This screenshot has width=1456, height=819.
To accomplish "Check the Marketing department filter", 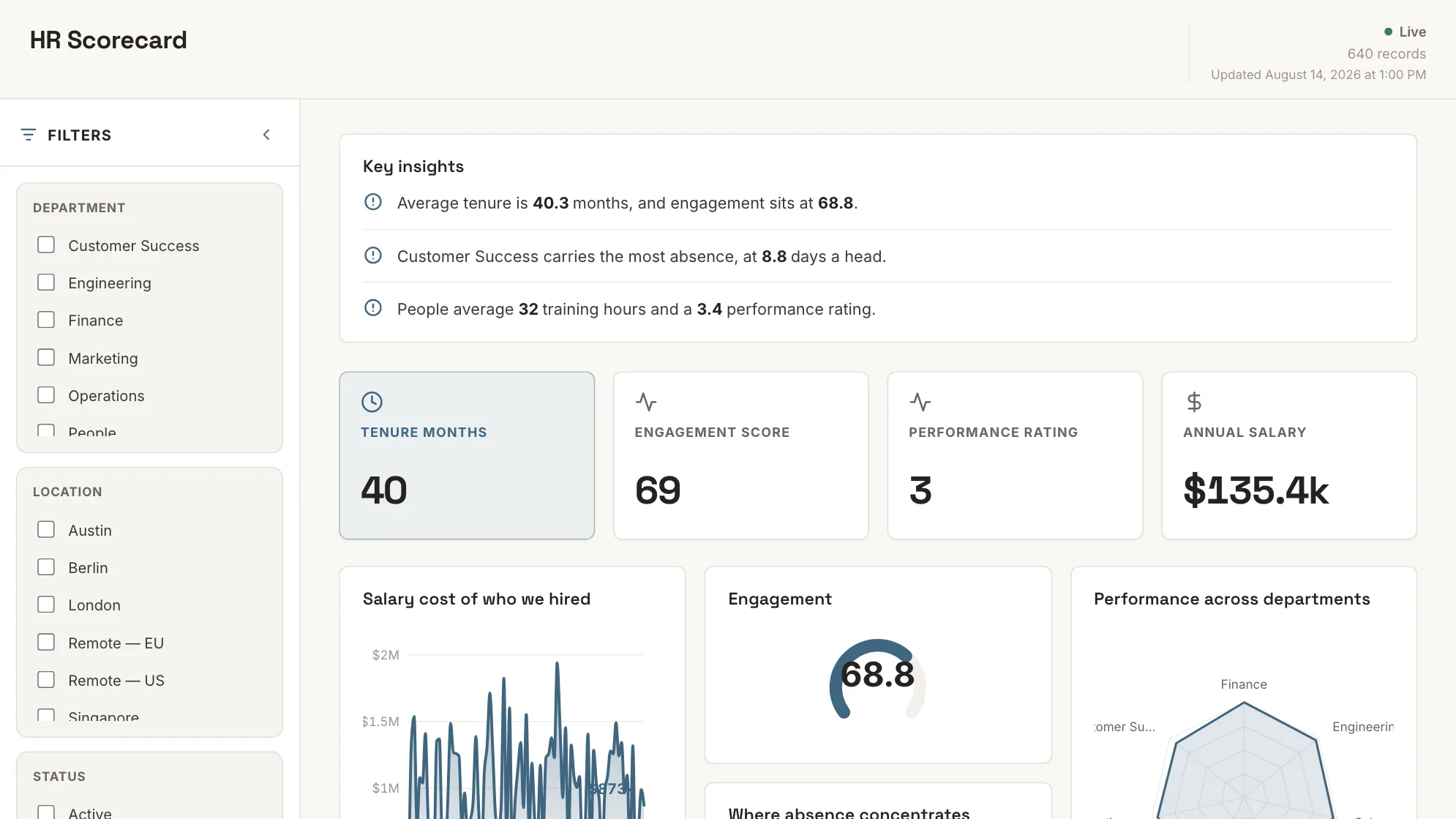I will click(46, 358).
